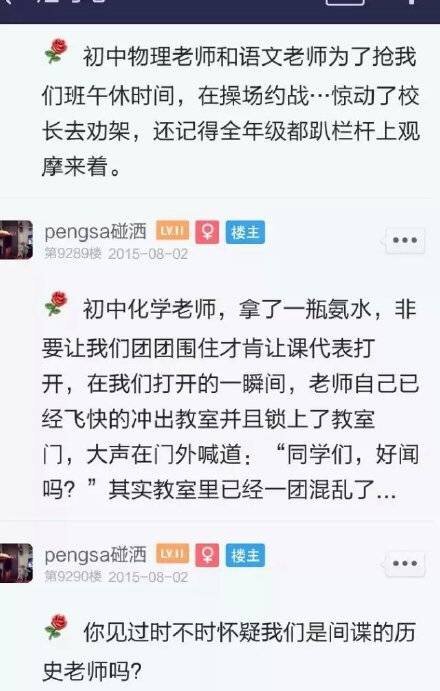The image size is (440, 691).
Task: Click the post text about 初中化学老师 and 氨水
Action: tap(230, 399)
